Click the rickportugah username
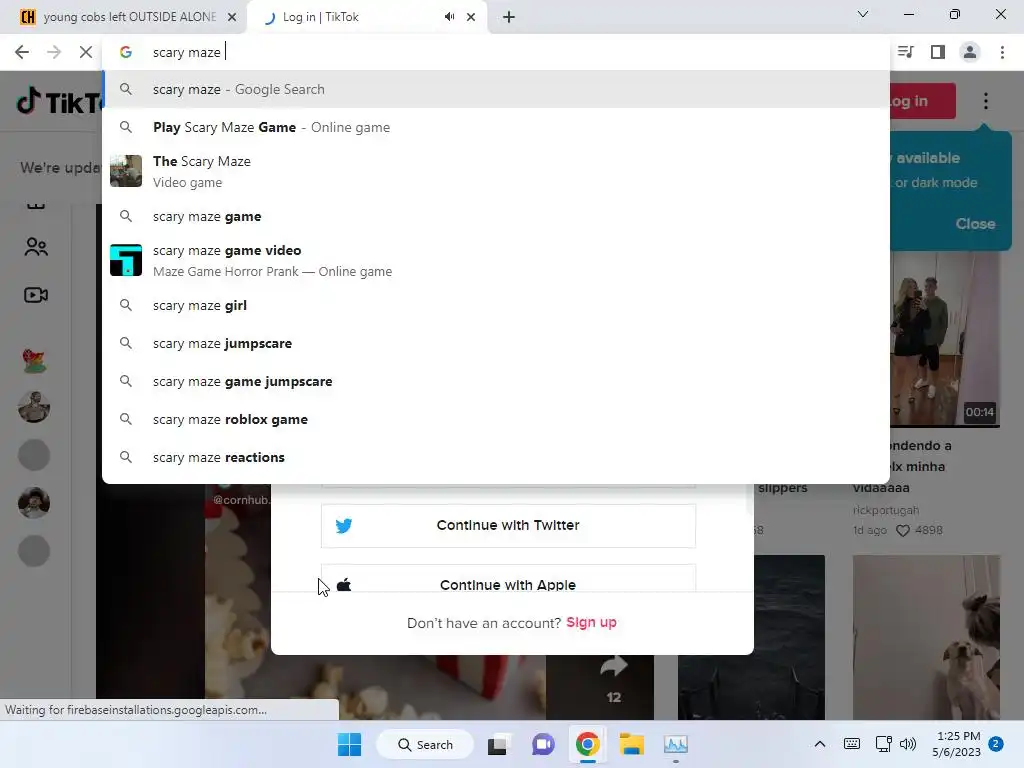This screenshot has height=768, width=1024. click(886, 510)
